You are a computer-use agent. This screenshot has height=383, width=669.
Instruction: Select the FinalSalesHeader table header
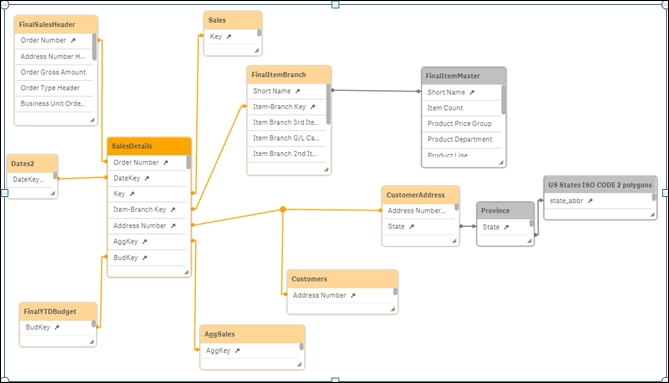point(56,25)
